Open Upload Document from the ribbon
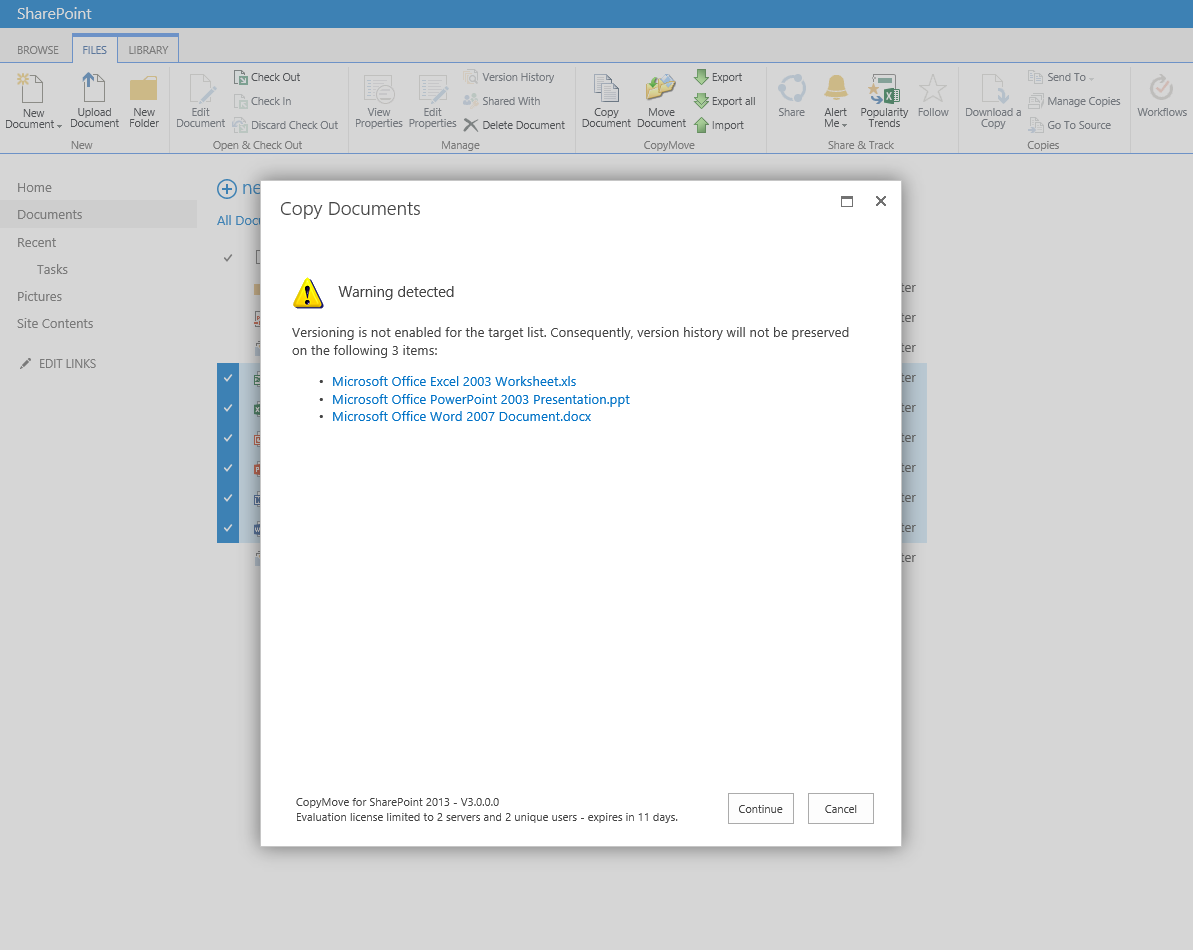The height and width of the screenshot is (950, 1193). point(94,100)
